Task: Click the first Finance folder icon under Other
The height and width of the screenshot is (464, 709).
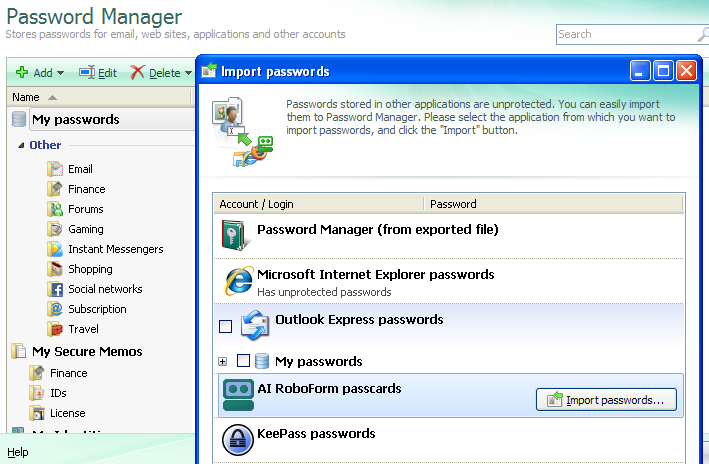Action: coord(55,189)
